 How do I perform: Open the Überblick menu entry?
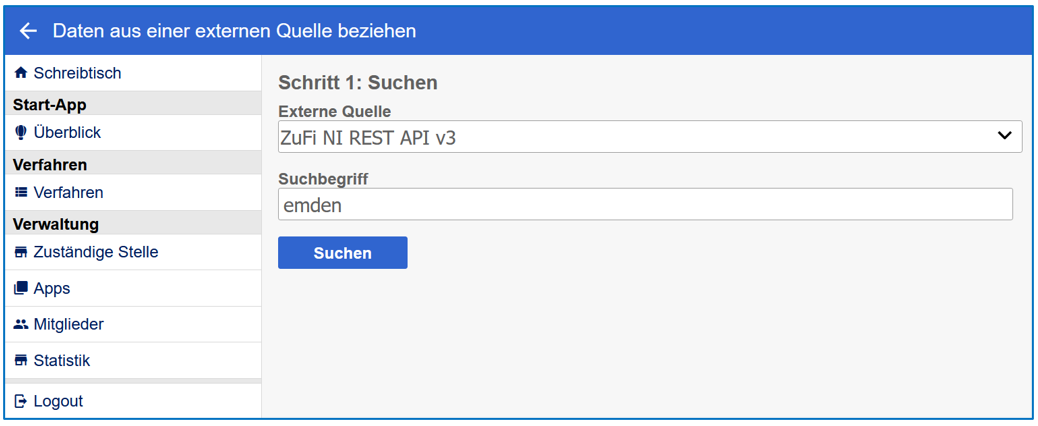(67, 132)
